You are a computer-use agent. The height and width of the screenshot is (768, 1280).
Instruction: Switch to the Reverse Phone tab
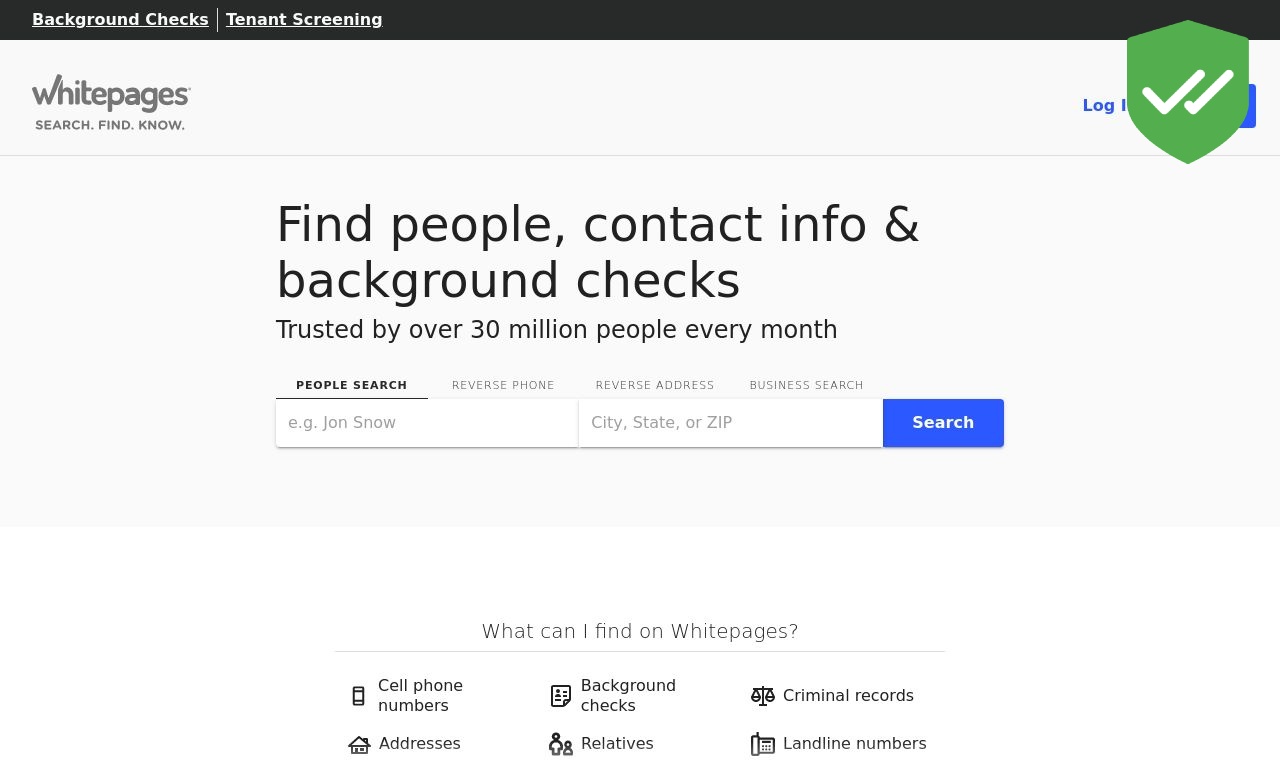click(x=503, y=385)
